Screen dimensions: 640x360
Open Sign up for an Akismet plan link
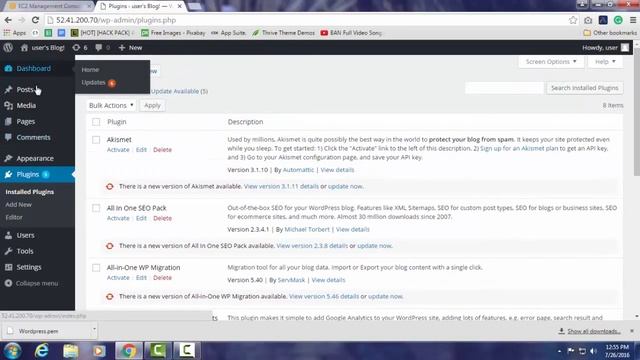point(519,148)
